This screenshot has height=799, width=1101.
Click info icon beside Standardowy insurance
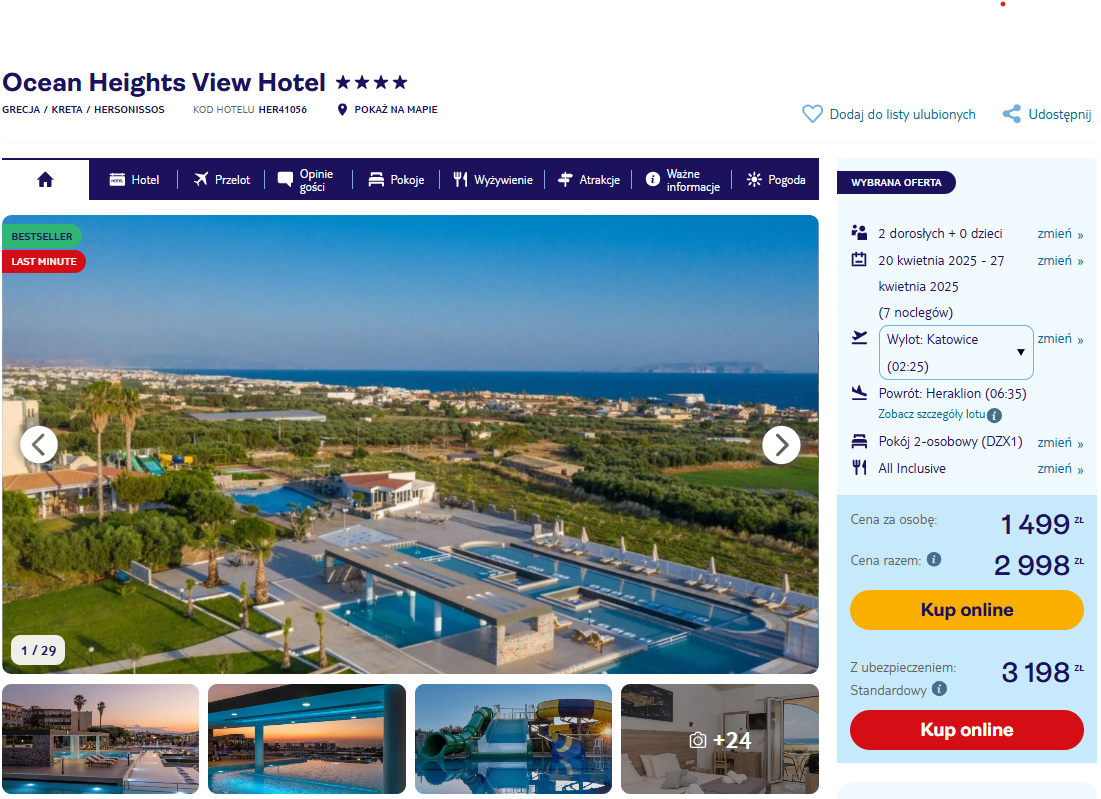pos(940,689)
